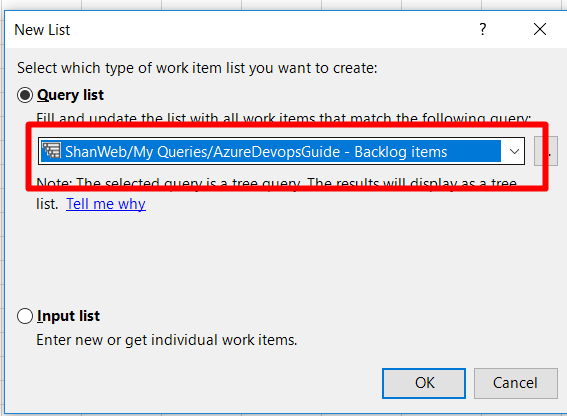Image resolution: width=567 pixels, height=416 pixels.
Task: Select the Input list radio button
Action: [25, 316]
